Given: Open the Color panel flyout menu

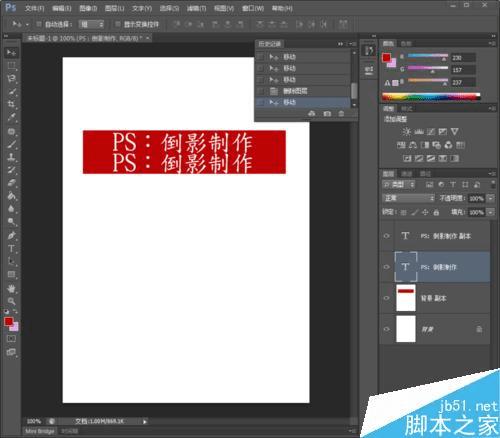Looking at the screenshot, I should click(x=492, y=44).
